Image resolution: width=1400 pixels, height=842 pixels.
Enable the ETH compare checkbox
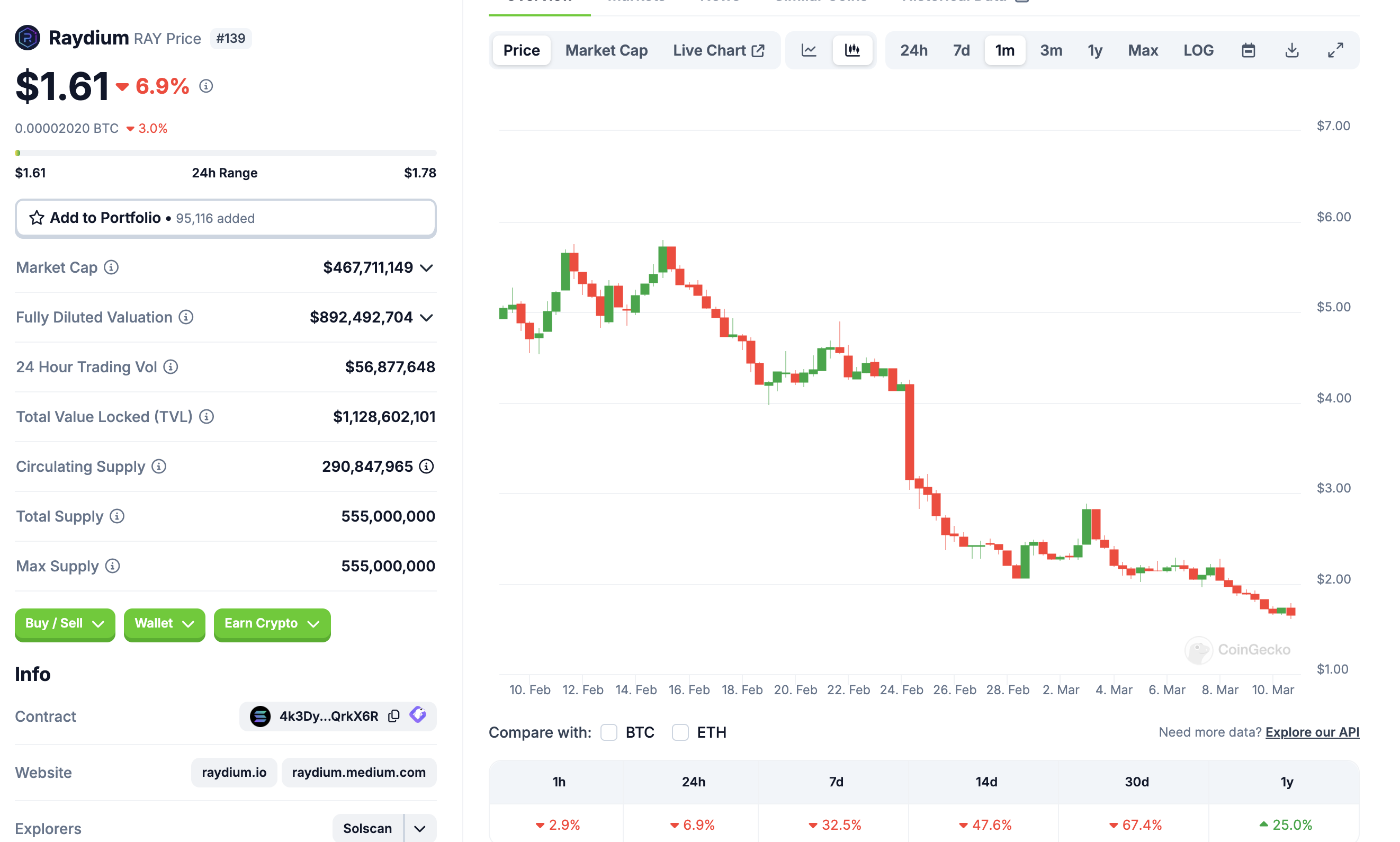coord(680,732)
